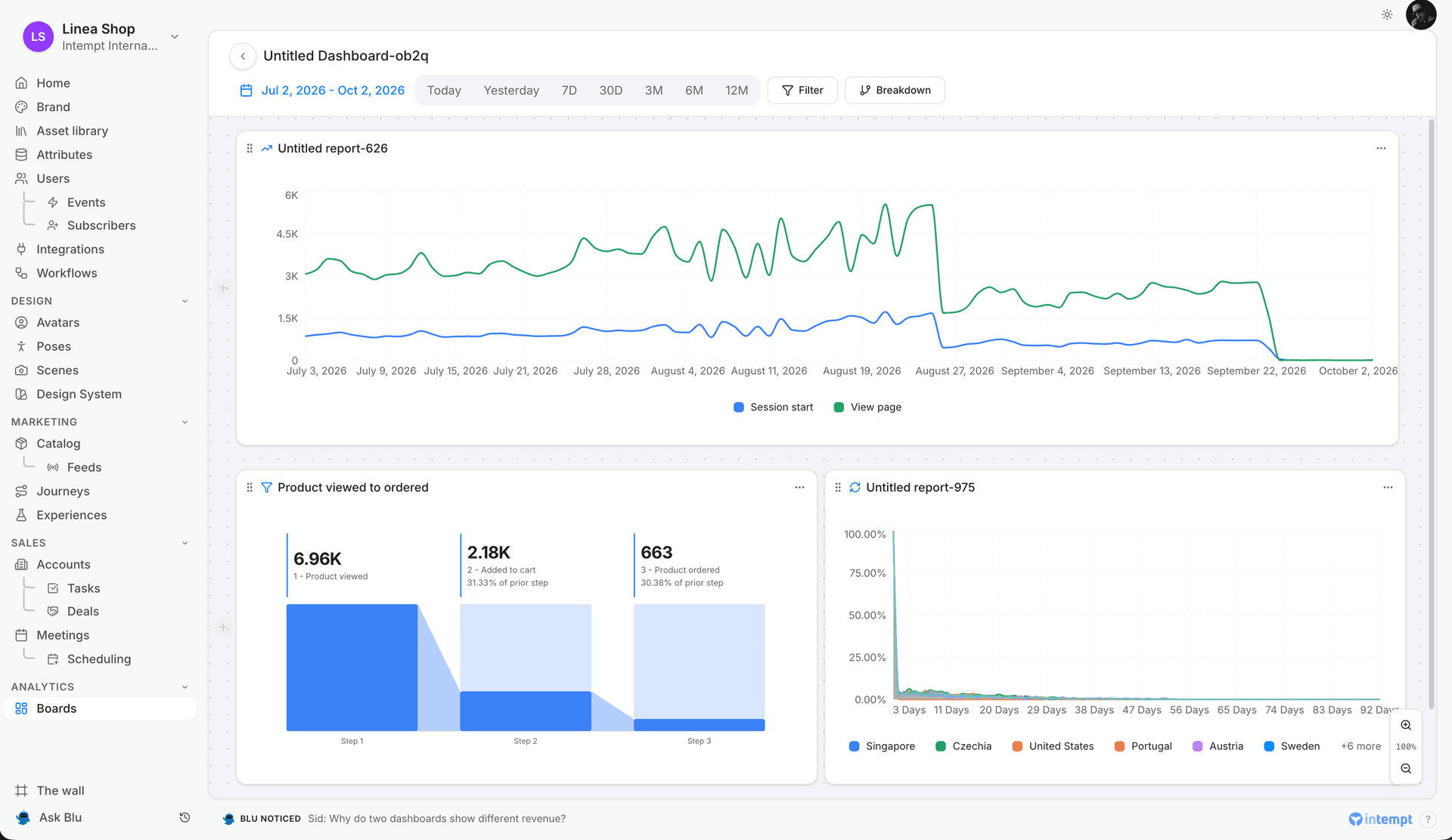
Task: Grab drag handle of Untitled report-626
Action: pos(250,148)
